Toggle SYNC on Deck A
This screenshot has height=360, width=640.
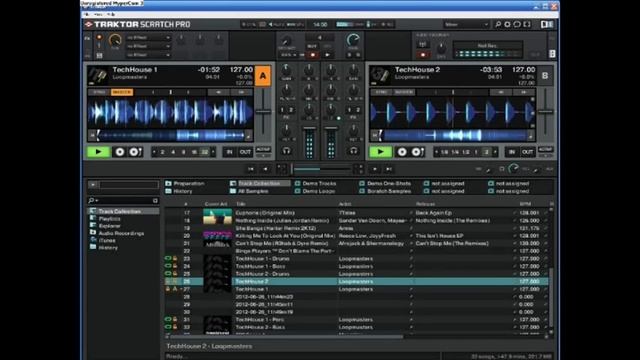pos(99,92)
